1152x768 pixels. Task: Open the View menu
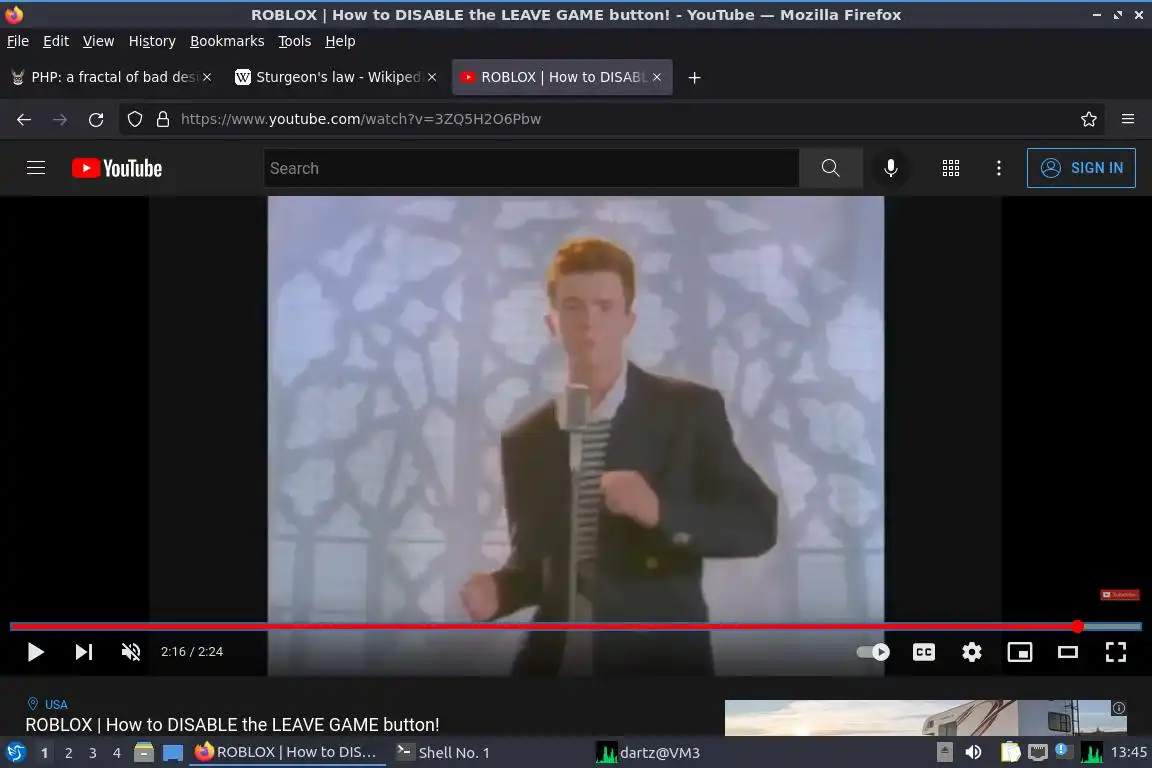click(98, 41)
